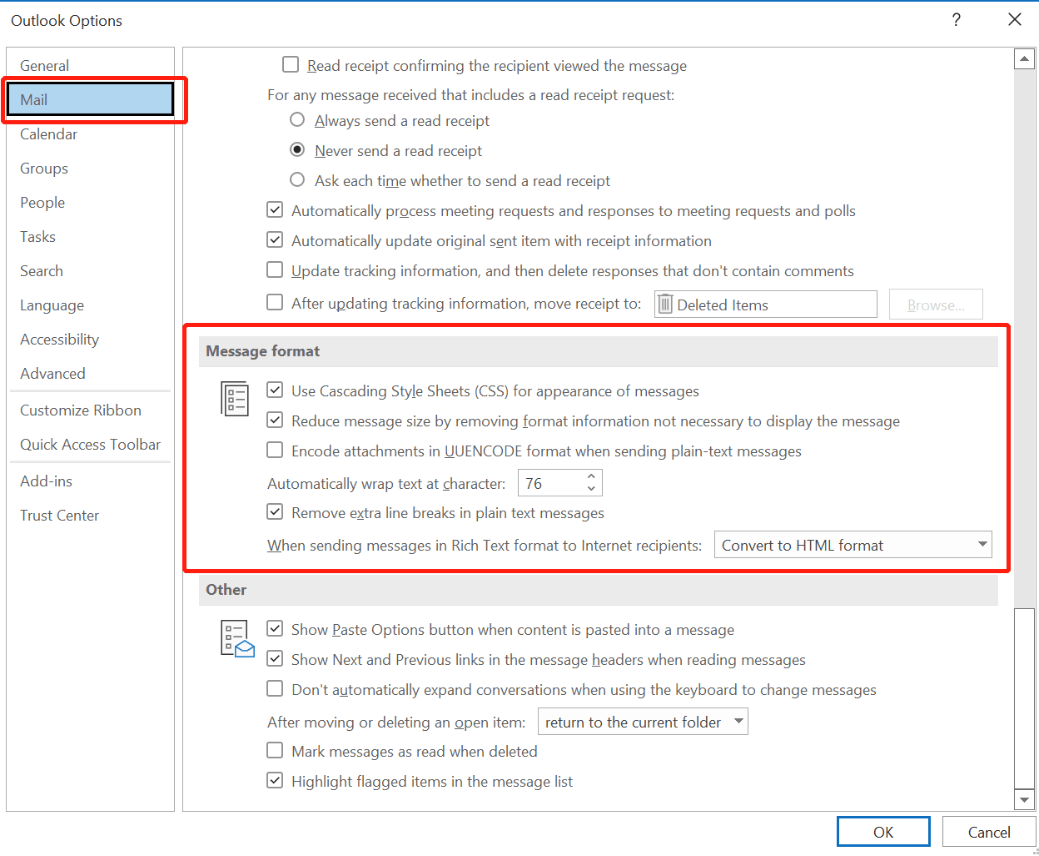Enable Don't automatically expand conversations checkbox
This screenshot has width=1039, height=856.
tap(274, 689)
